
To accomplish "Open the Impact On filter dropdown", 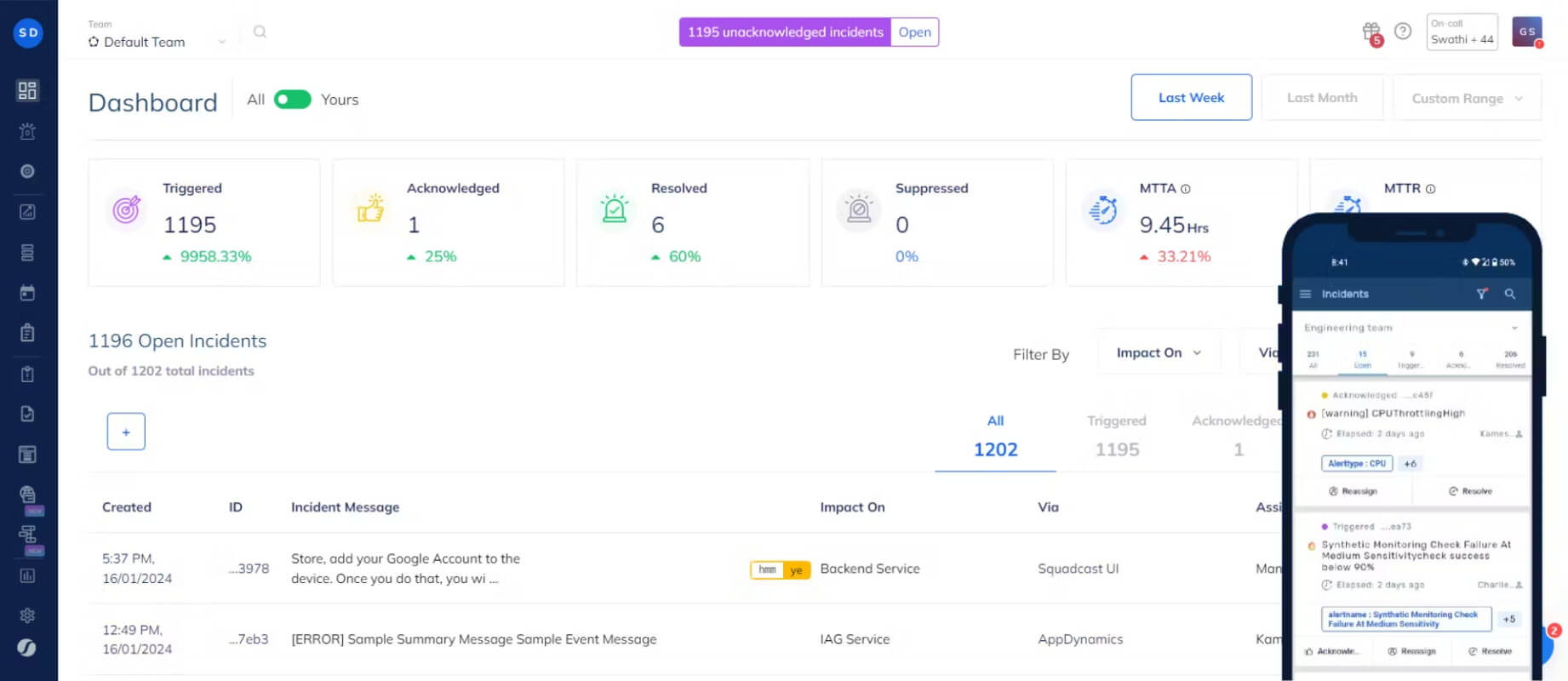I will point(1158,352).
